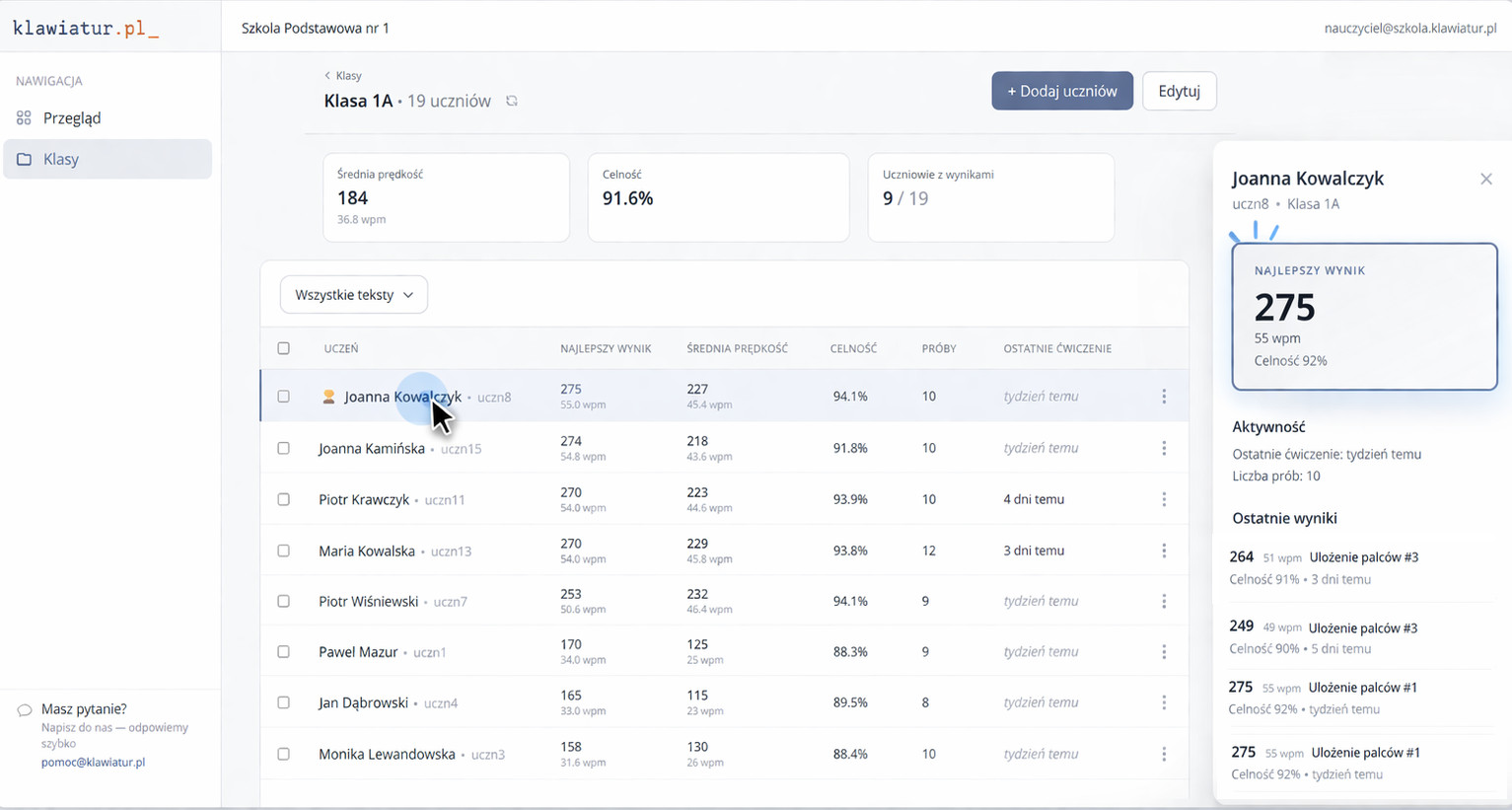Image resolution: width=1512 pixels, height=810 pixels.
Task: Tick the checkbox for Piotr Wiśniewski
Action: click(283, 601)
